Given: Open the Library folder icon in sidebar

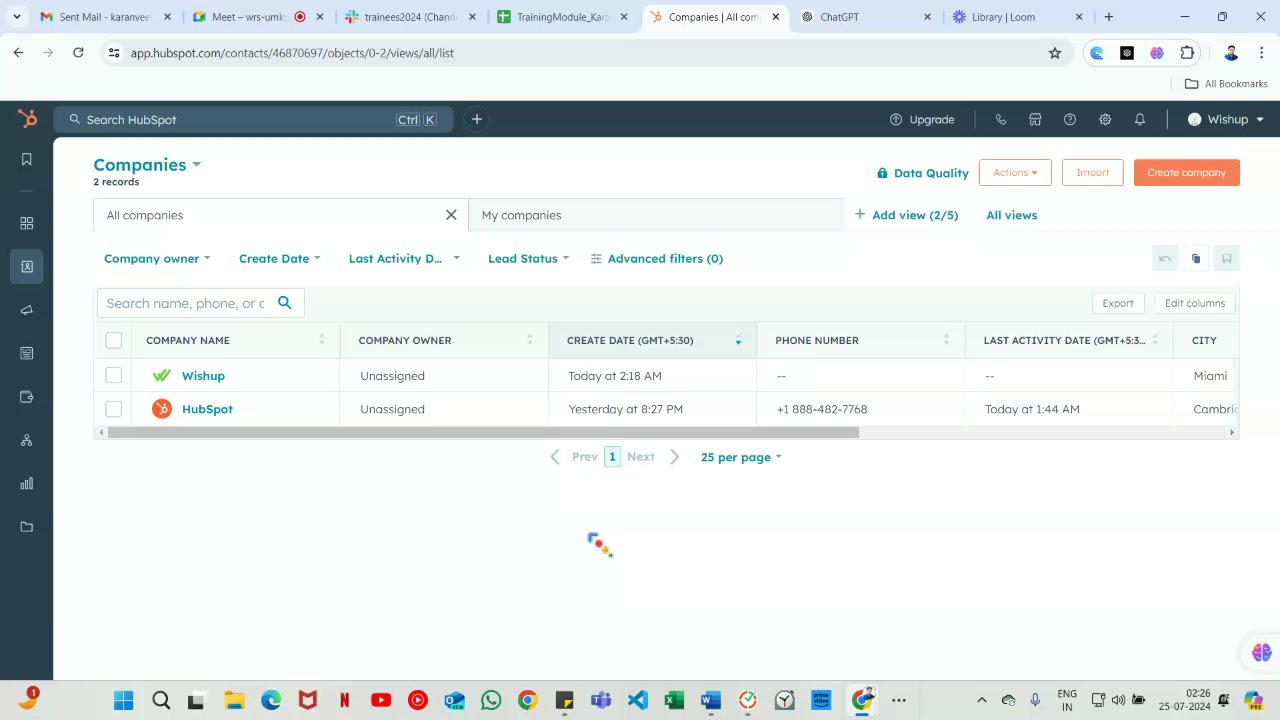Looking at the screenshot, I should (27, 527).
